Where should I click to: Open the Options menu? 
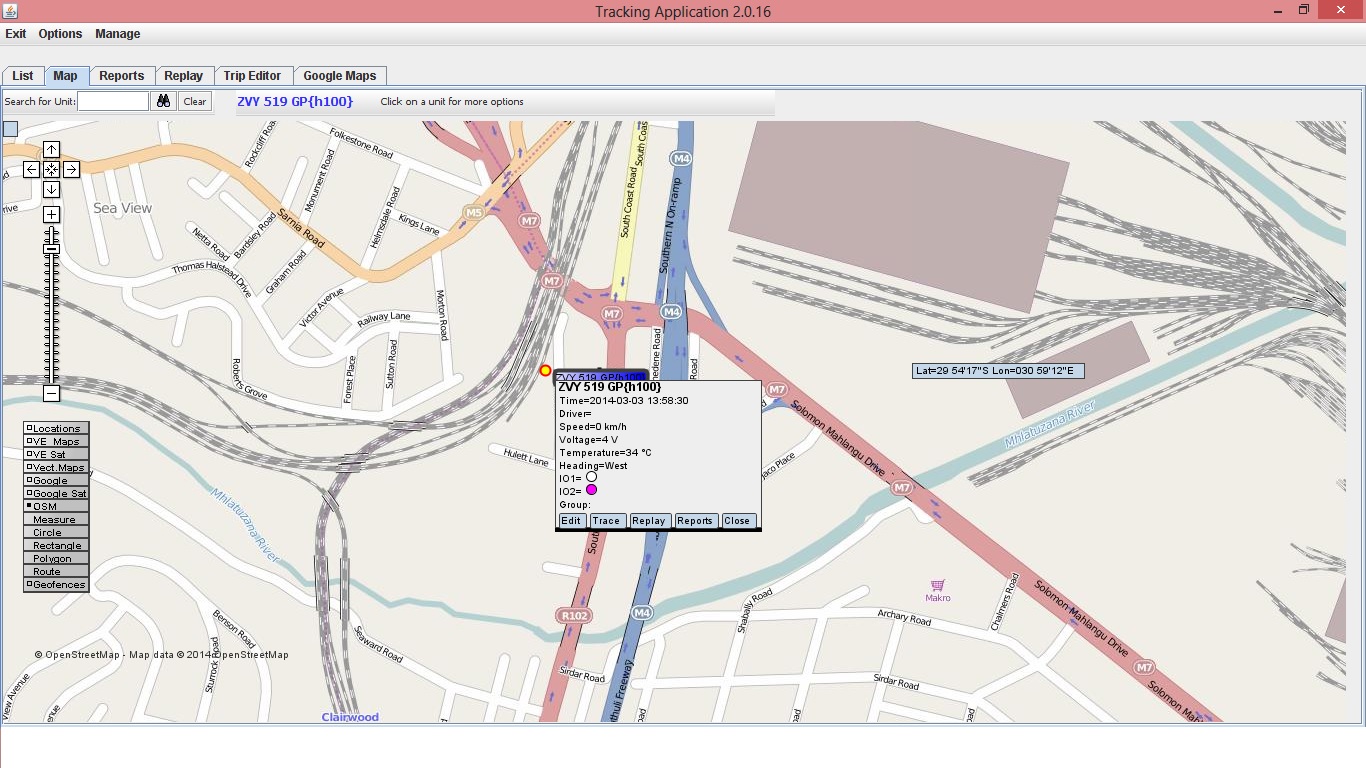click(60, 34)
